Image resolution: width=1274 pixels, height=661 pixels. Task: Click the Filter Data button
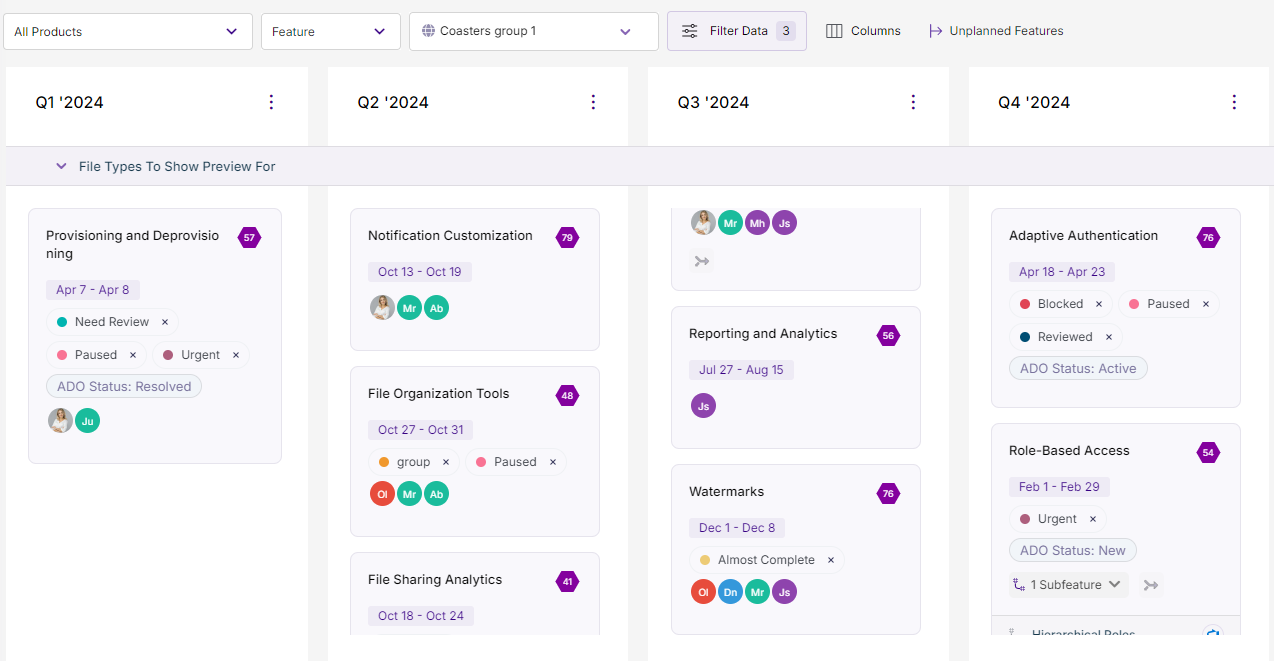[x=736, y=31]
